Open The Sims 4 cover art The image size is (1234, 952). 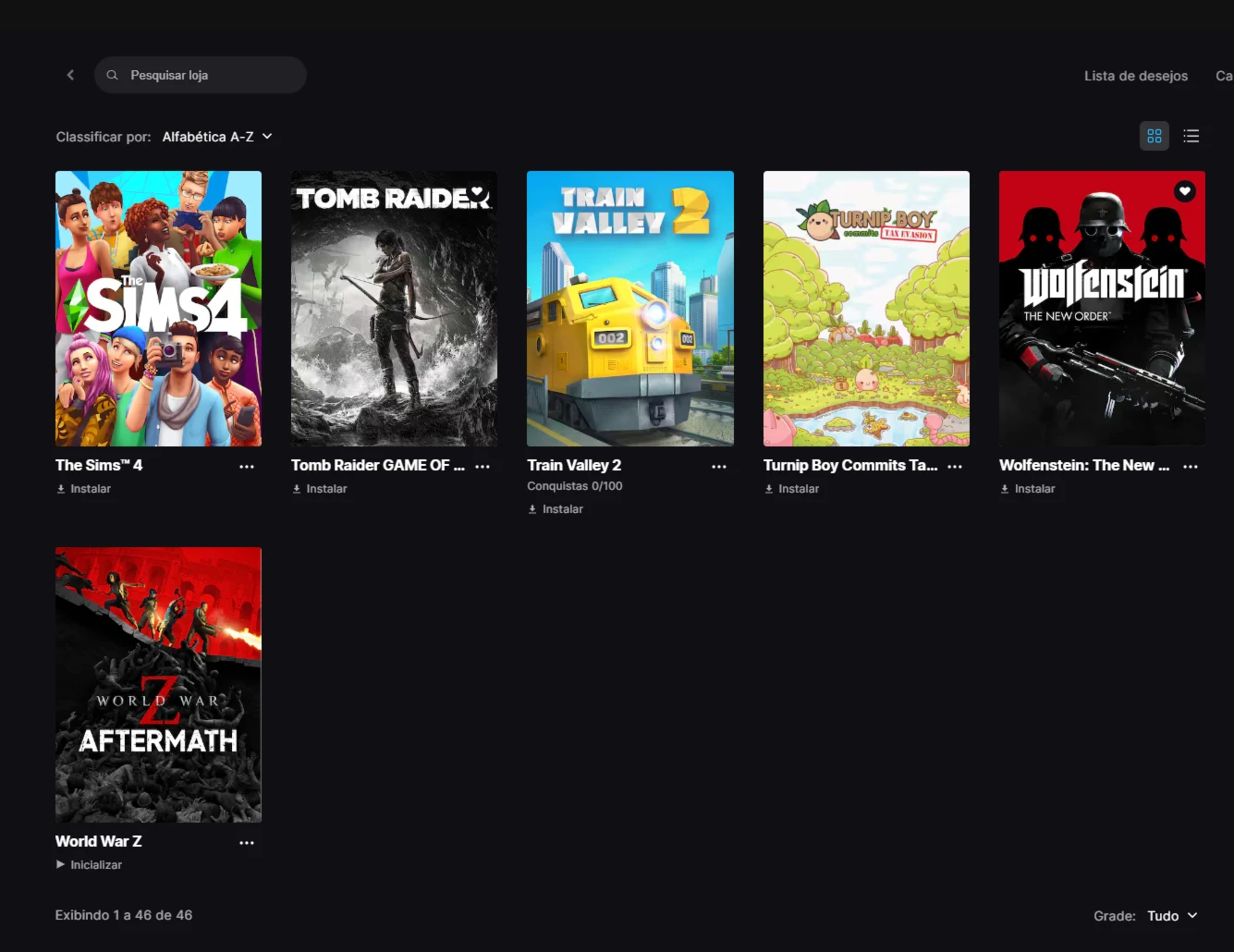tap(158, 309)
